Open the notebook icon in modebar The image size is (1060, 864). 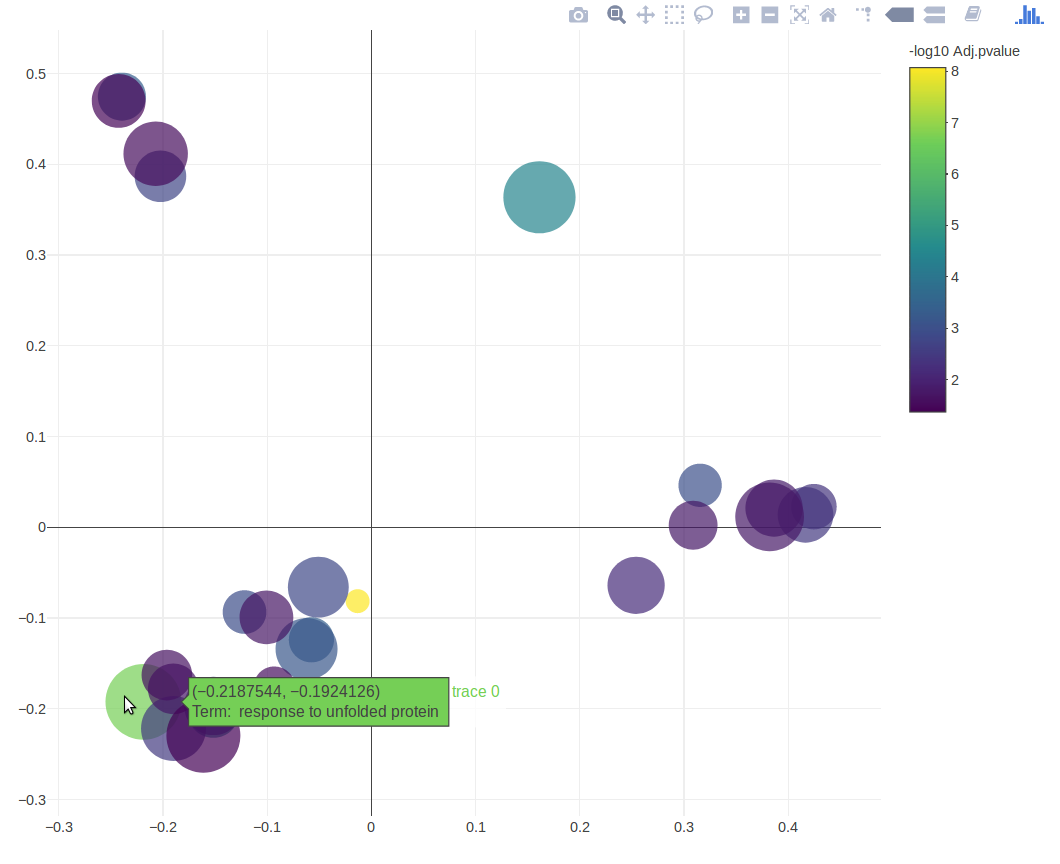click(x=972, y=15)
